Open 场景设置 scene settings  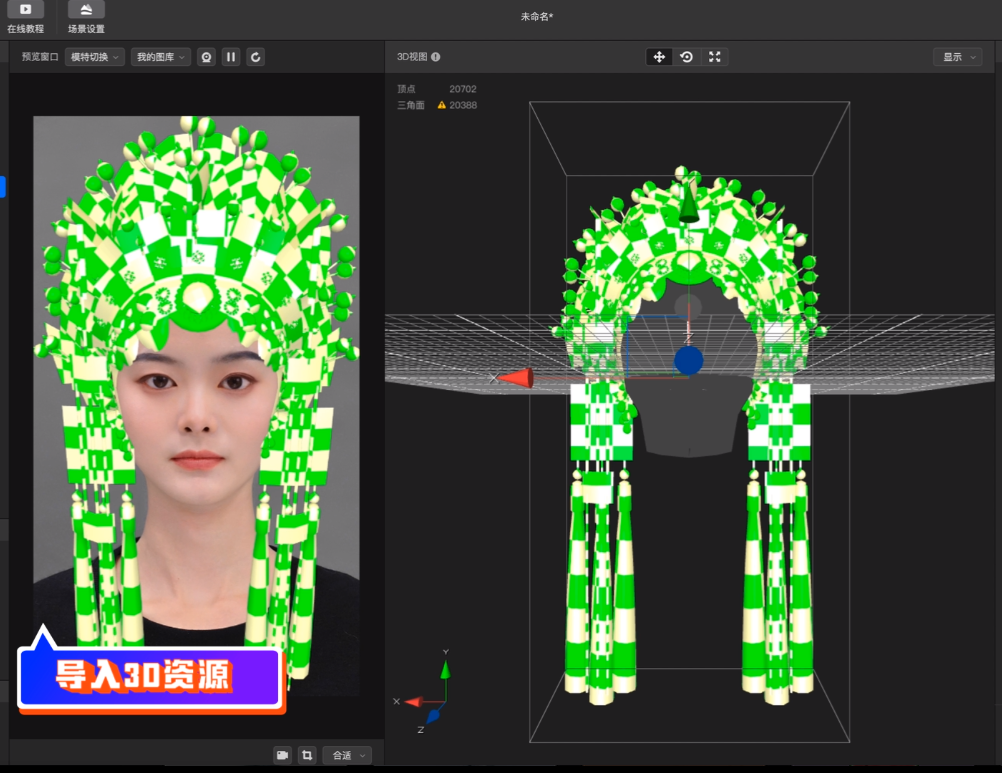pos(86,16)
